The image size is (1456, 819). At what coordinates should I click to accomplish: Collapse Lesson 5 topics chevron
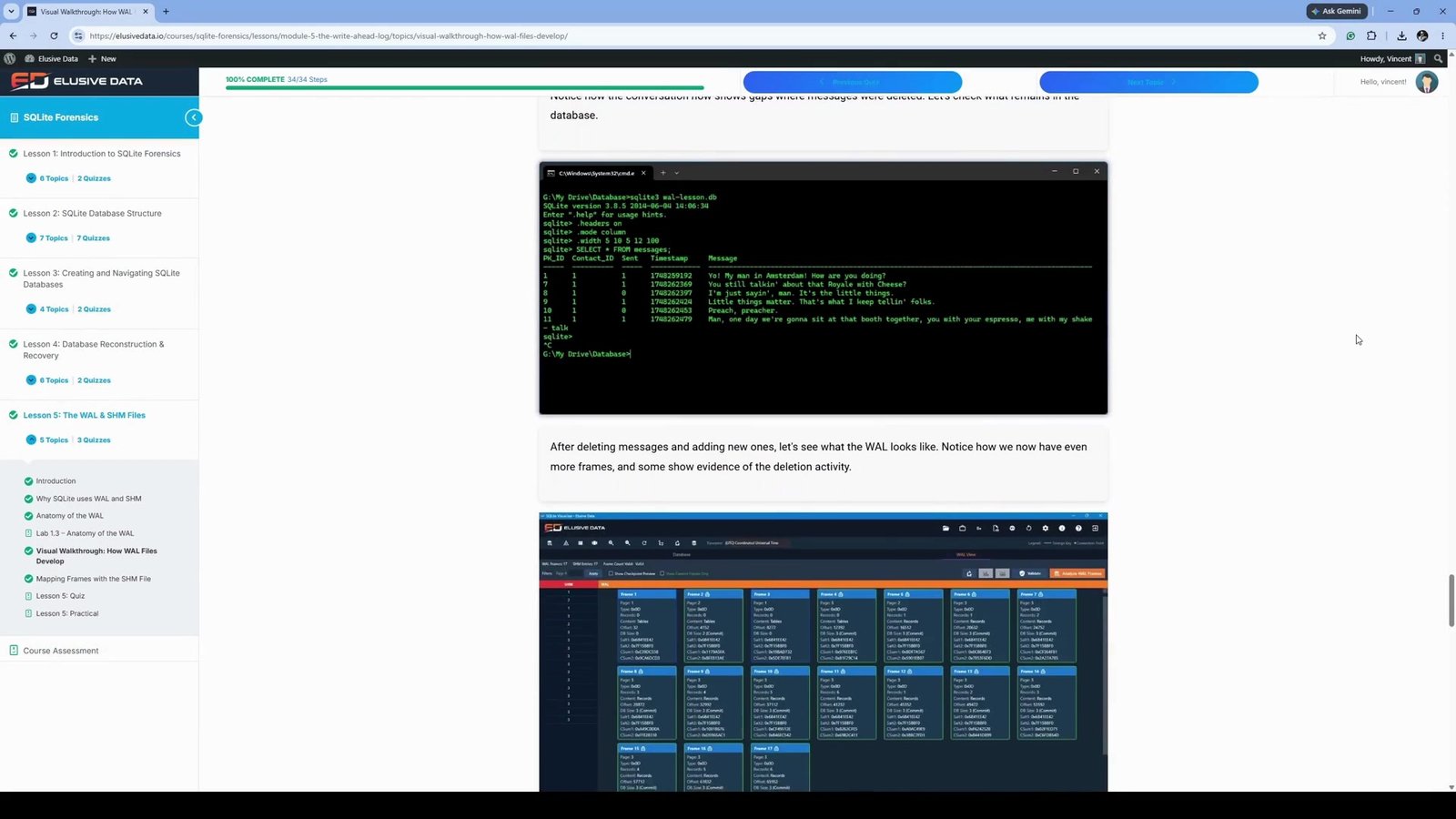(31, 440)
